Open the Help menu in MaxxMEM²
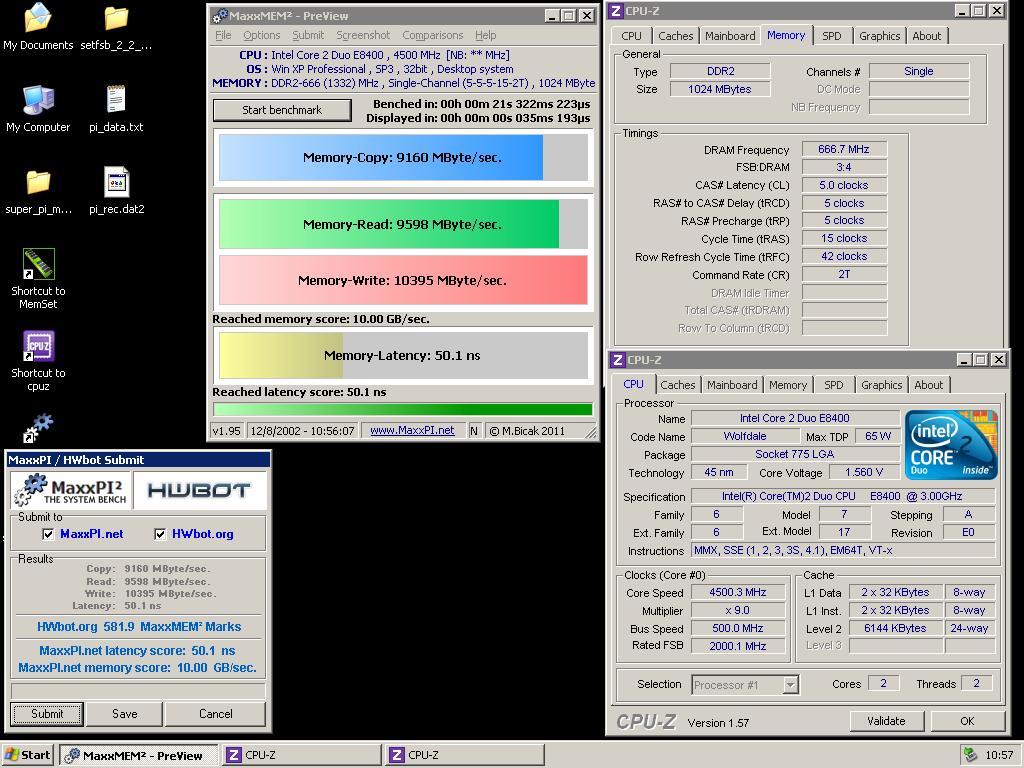1024x768 pixels. 485,35
